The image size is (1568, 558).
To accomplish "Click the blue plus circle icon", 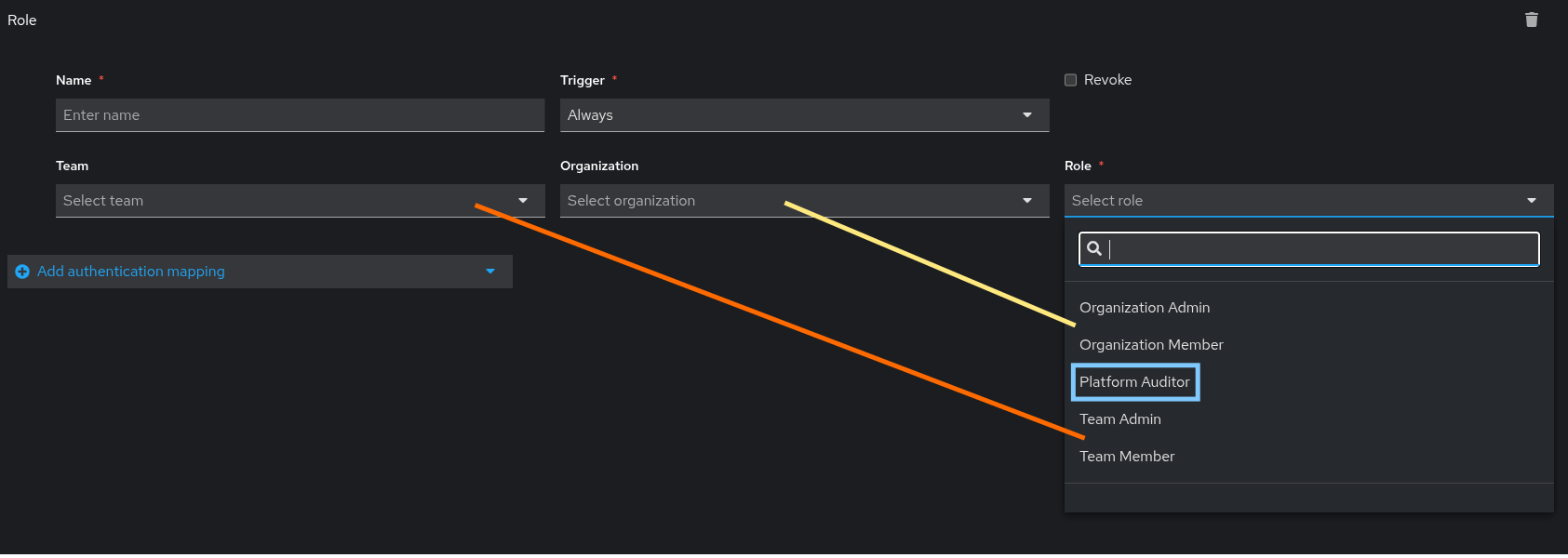I will pyautogui.click(x=22, y=272).
